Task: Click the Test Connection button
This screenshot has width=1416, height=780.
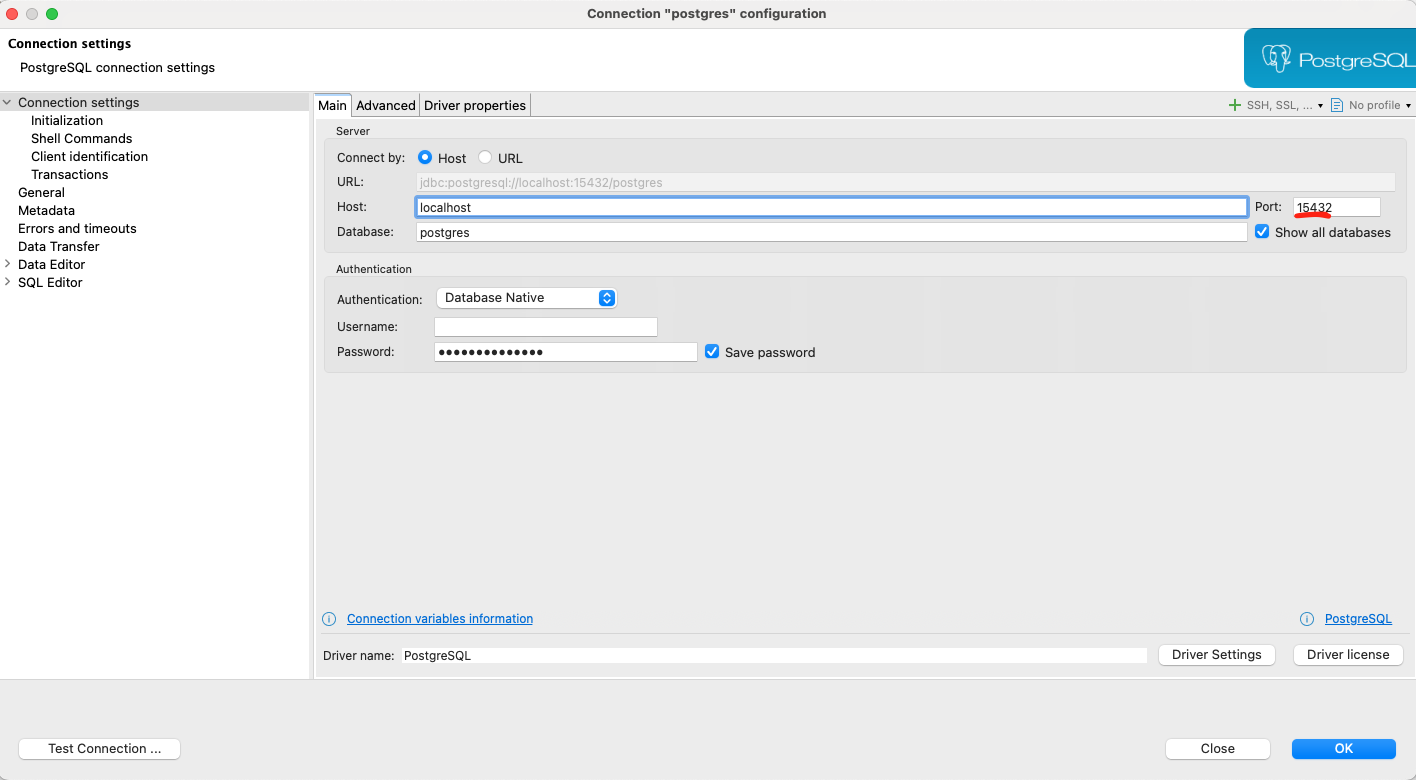Action: coord(99,748)
